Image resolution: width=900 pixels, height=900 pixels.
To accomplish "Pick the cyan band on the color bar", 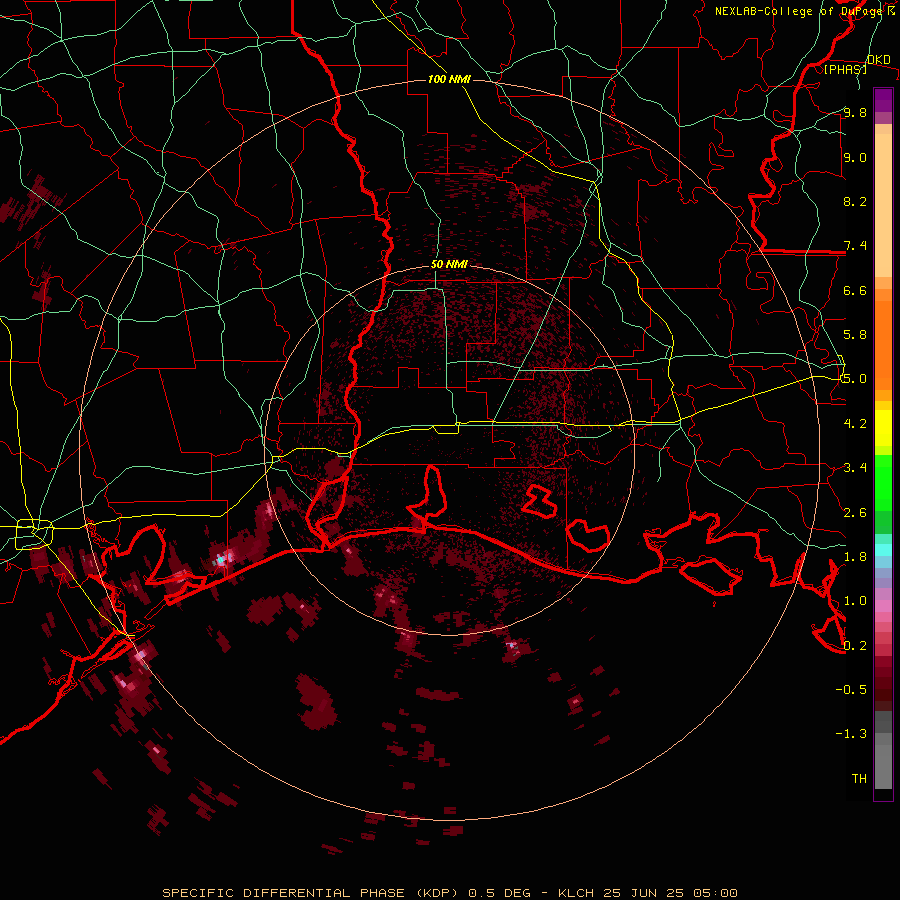I will pos(883,550).
